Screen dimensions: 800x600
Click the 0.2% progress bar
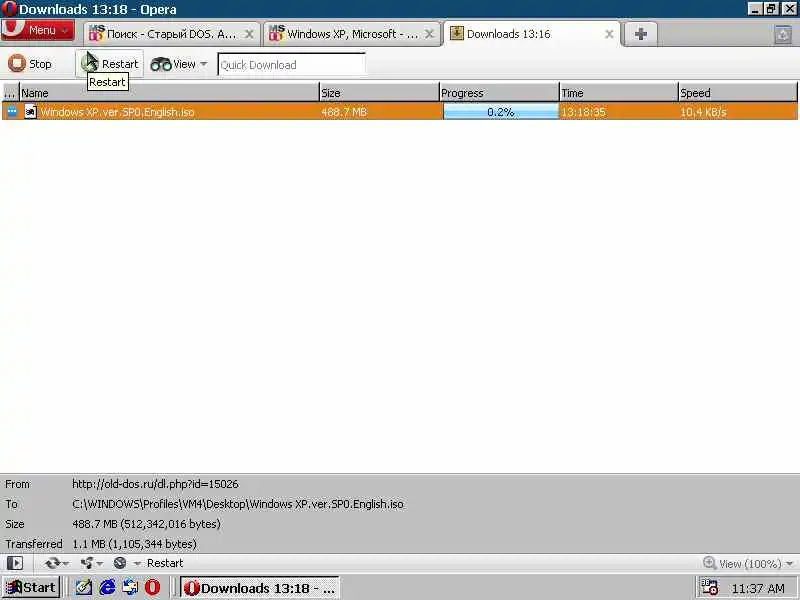[x=501, y=112]
